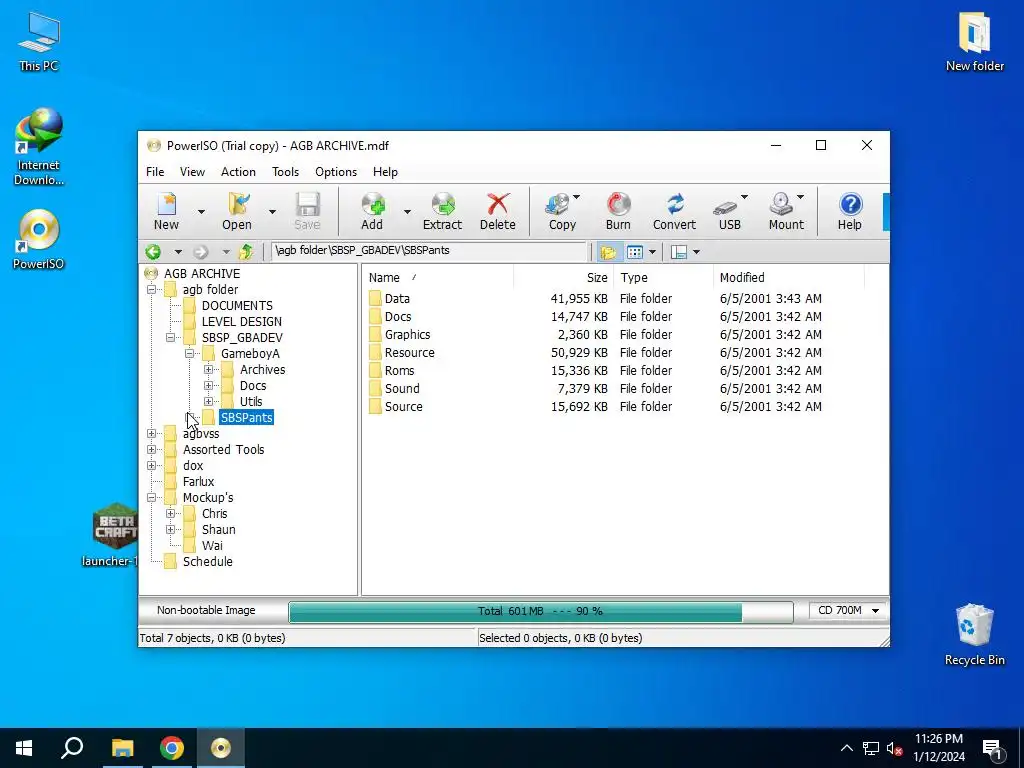
Task: Open the view mode dropdown arrow
Action: pos(652,252)
